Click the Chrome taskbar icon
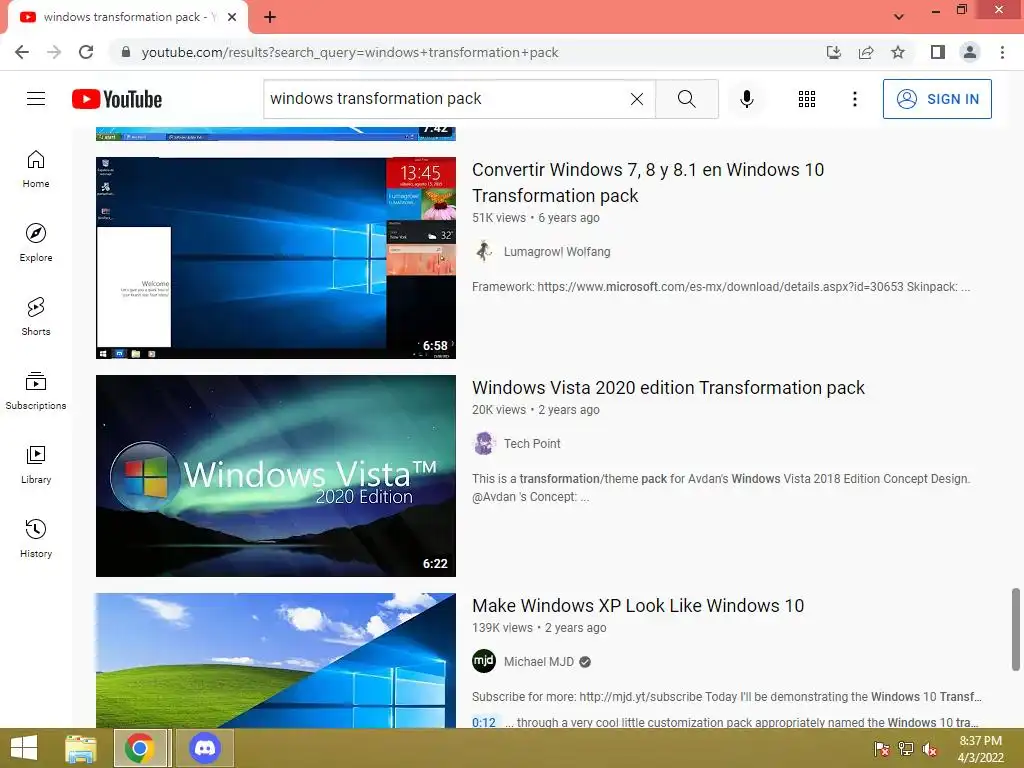1024x768 pixels. click(x=140, y=748)
